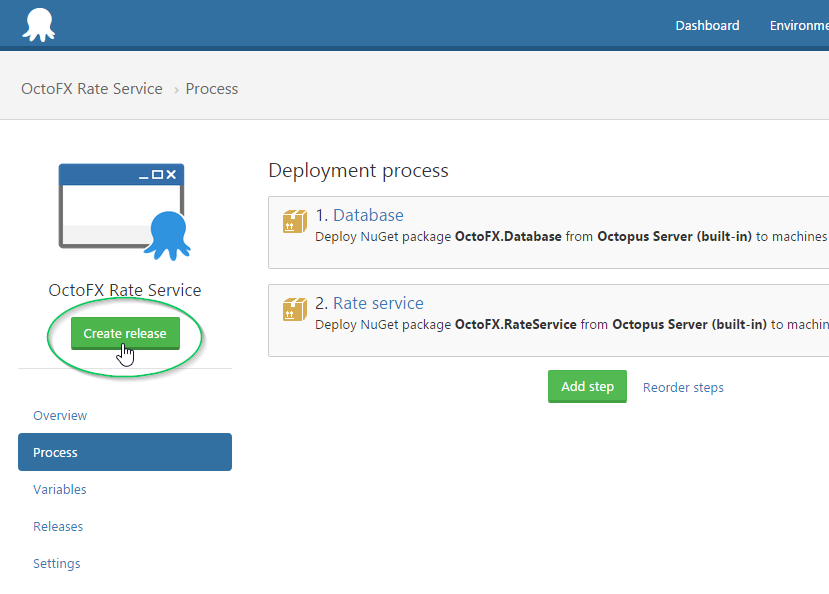Click the Add step button
This screenshot has width=829, height=594.
click(x=587, y=387)
